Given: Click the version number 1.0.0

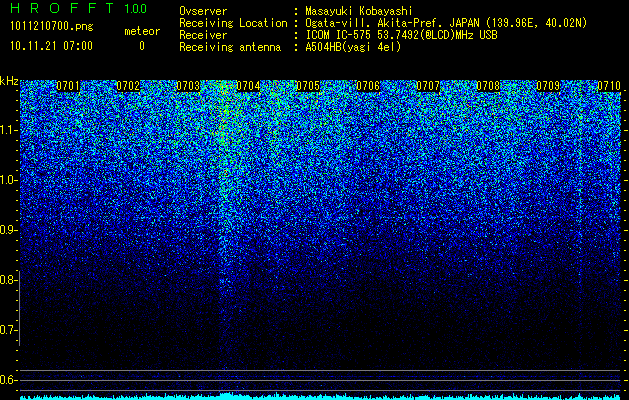Looking at the screenshot, I should (135, 8).
